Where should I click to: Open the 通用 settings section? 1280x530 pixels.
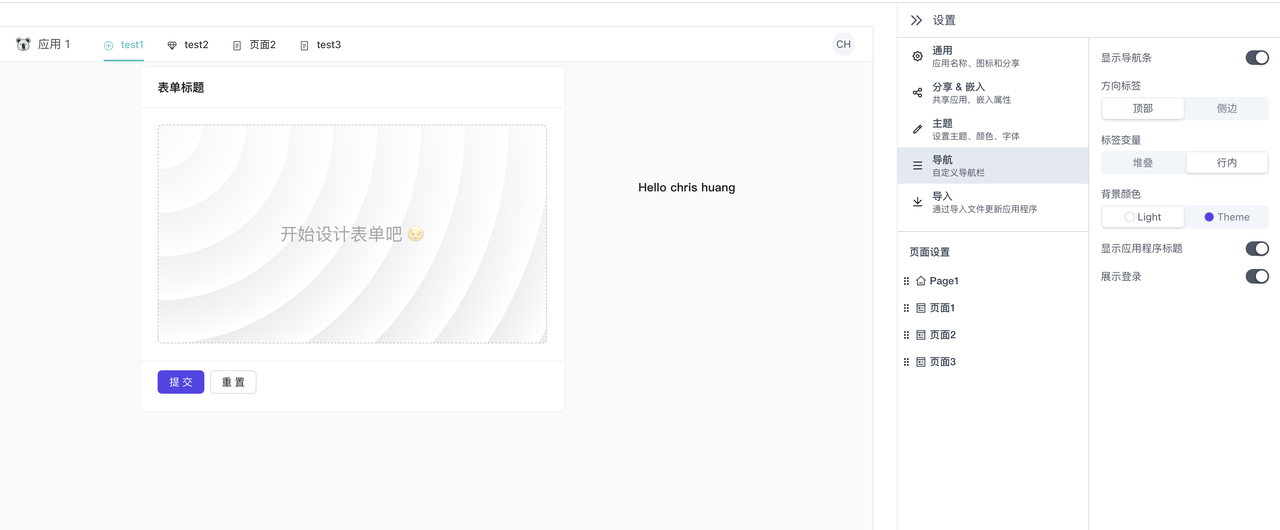(993, 56)
